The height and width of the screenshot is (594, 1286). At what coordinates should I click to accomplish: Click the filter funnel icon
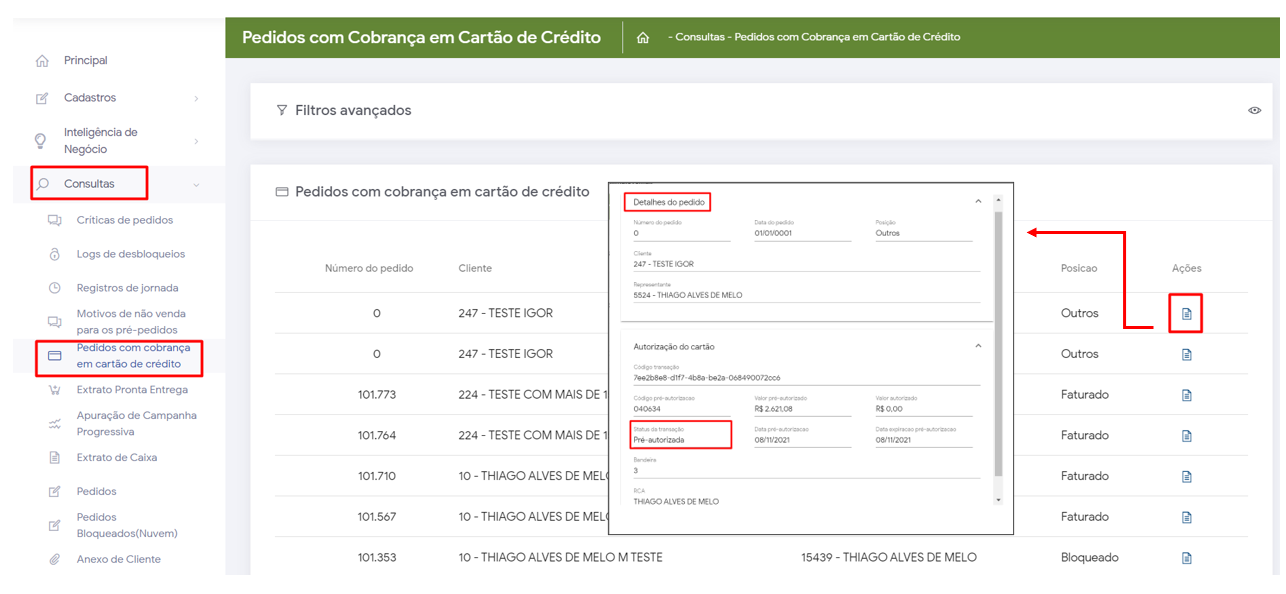[282, 110]
